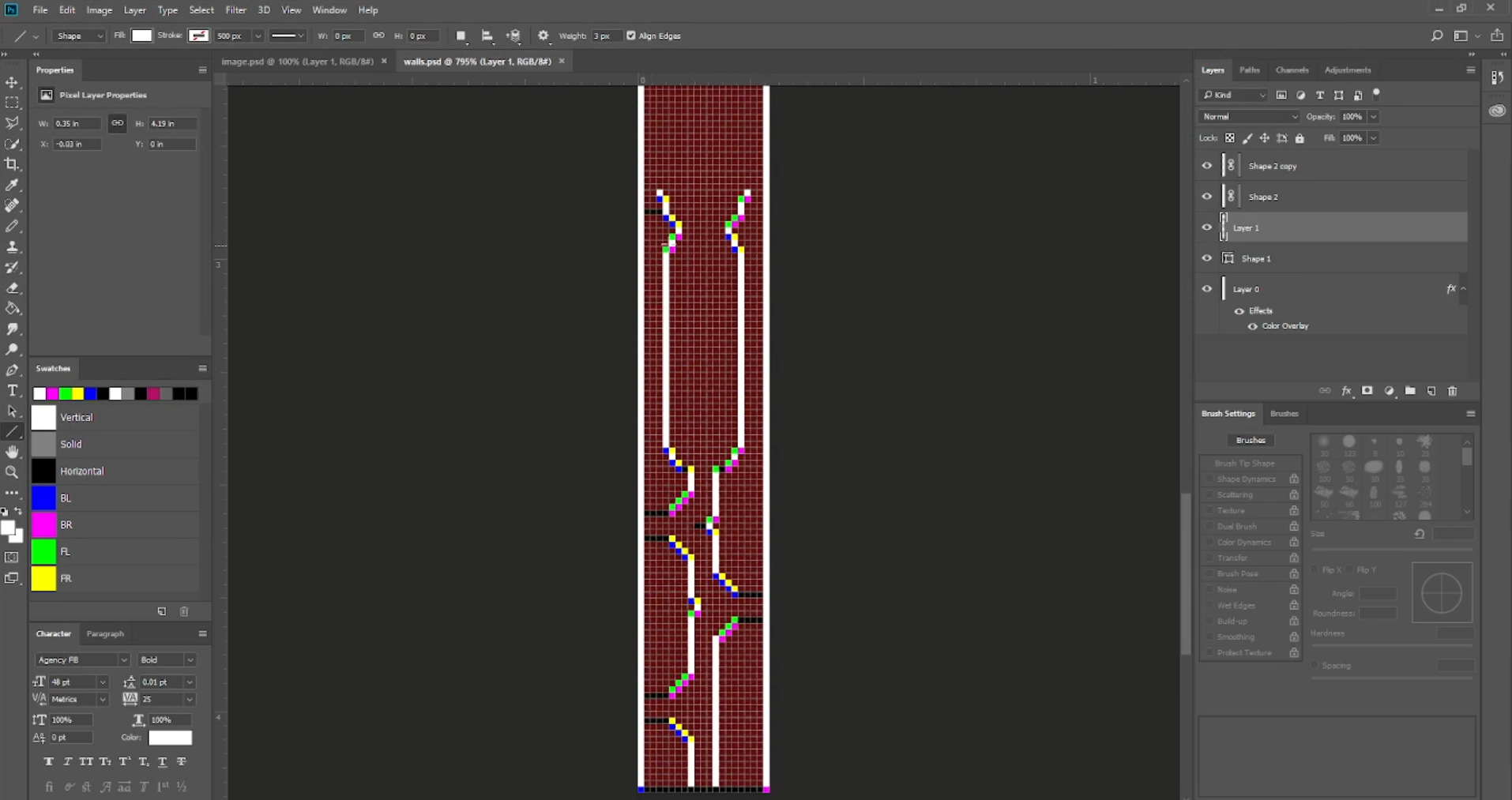Select the Hand tool
1512x800 pixels.
(x=12, y=452)
